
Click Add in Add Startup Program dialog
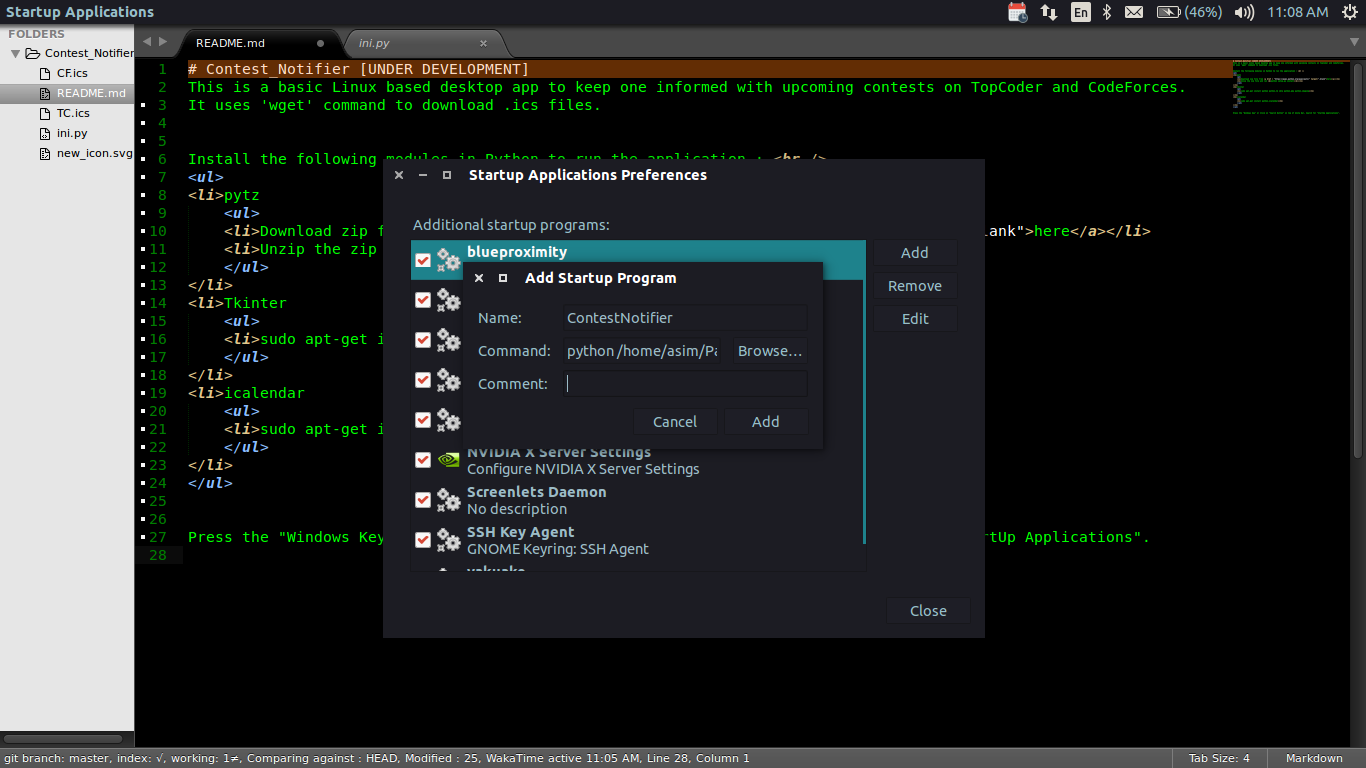(766, 421)
